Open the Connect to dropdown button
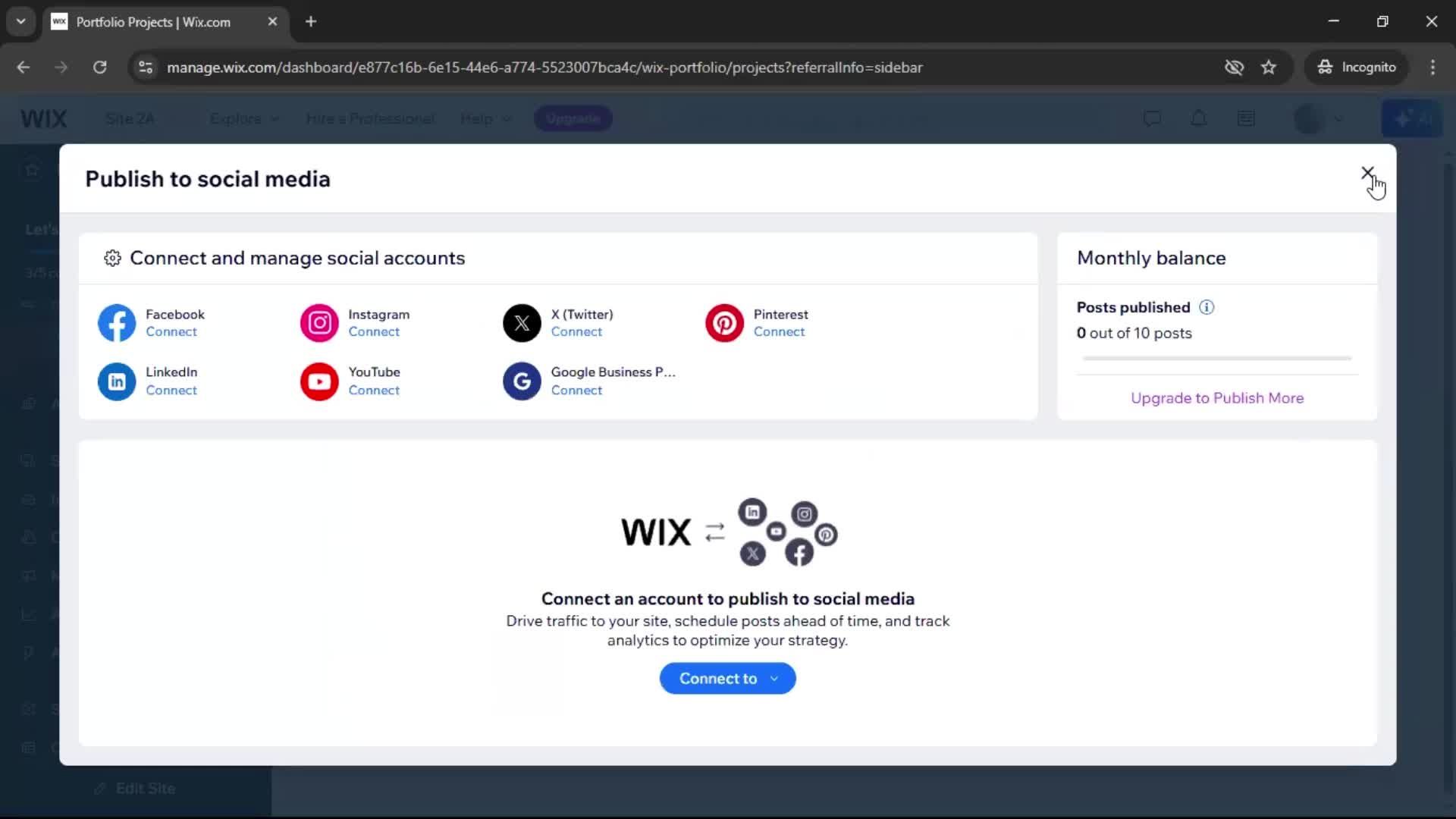The image size is (1456, 819). tap(727, 679)
